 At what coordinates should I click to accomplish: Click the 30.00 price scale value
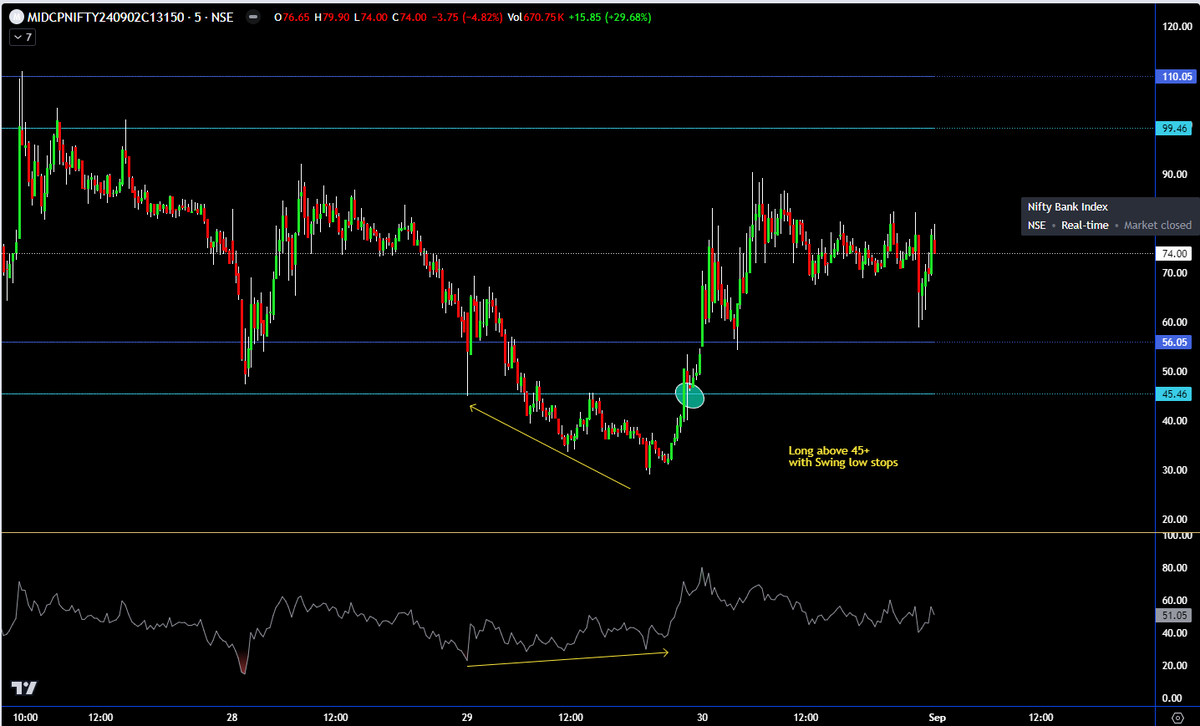click(1176, 470)
